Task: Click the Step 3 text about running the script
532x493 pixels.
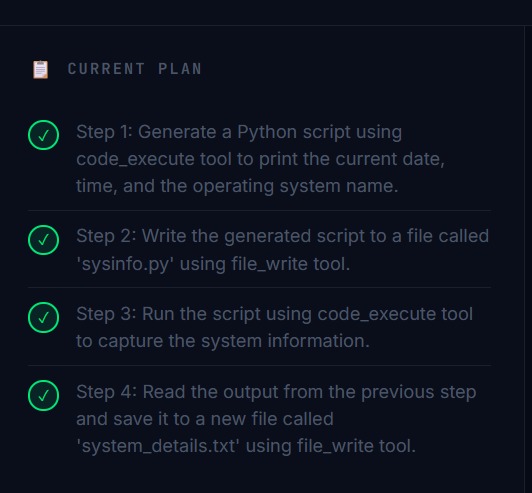Action: point(274,327)
